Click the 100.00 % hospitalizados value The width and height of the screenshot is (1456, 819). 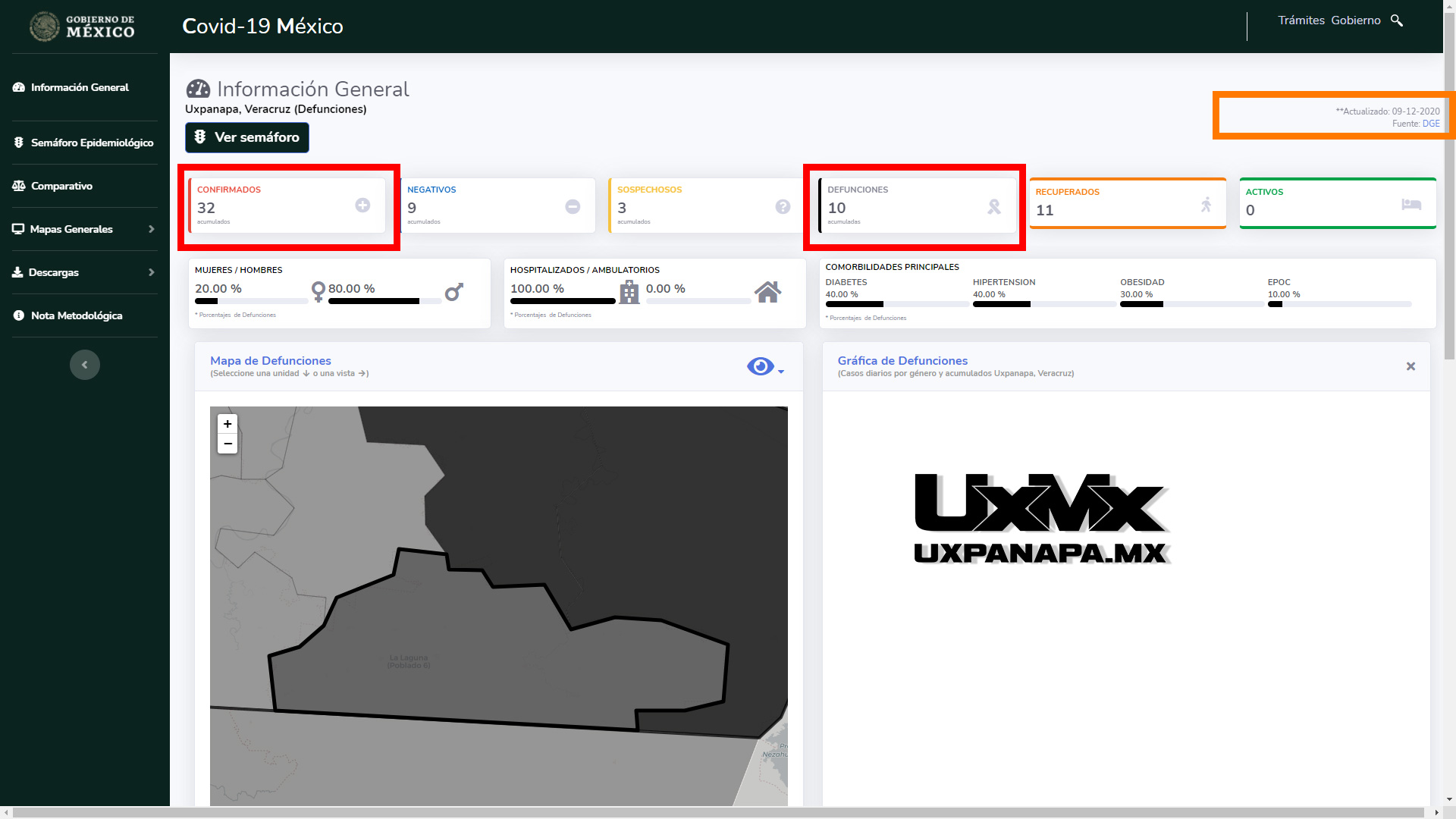coord(537,289)
